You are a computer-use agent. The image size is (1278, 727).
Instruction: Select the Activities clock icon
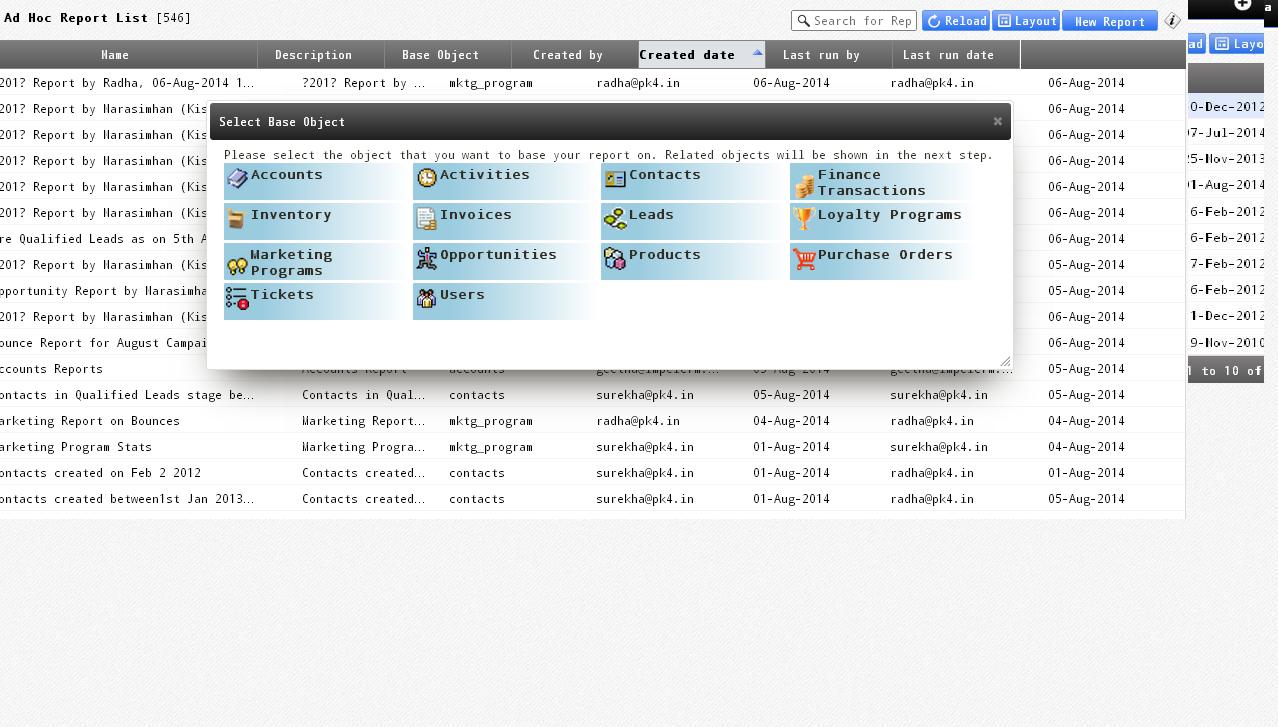(x=427, y=178)
